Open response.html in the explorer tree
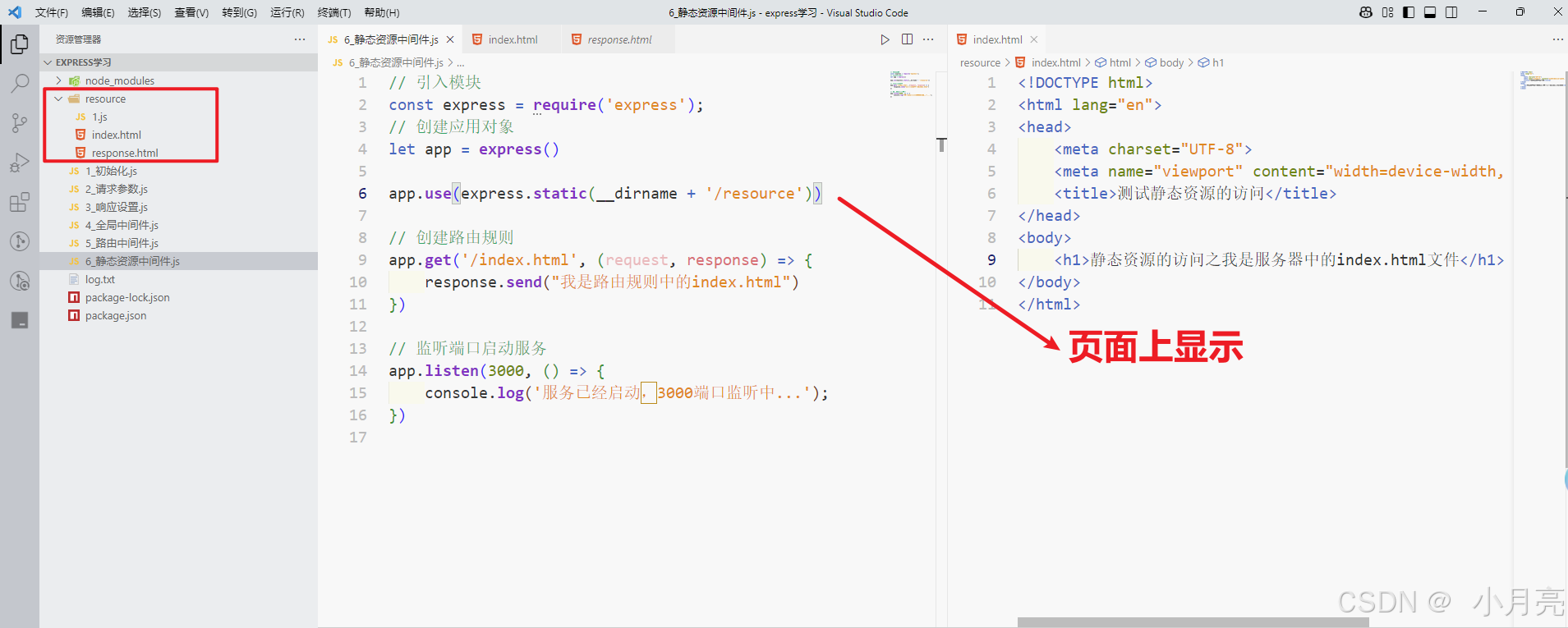 (179, 153)
